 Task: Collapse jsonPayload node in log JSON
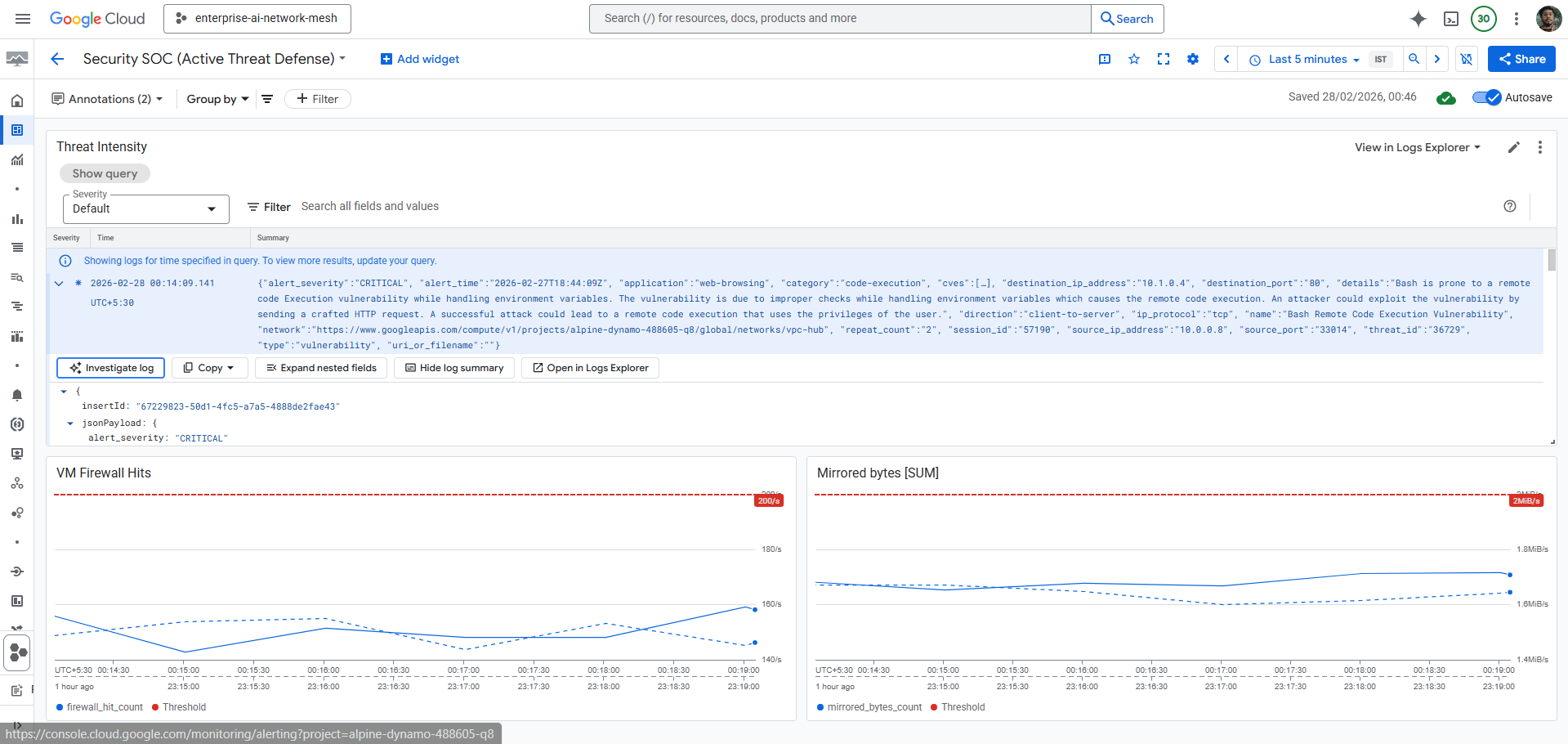click(70, 424)
